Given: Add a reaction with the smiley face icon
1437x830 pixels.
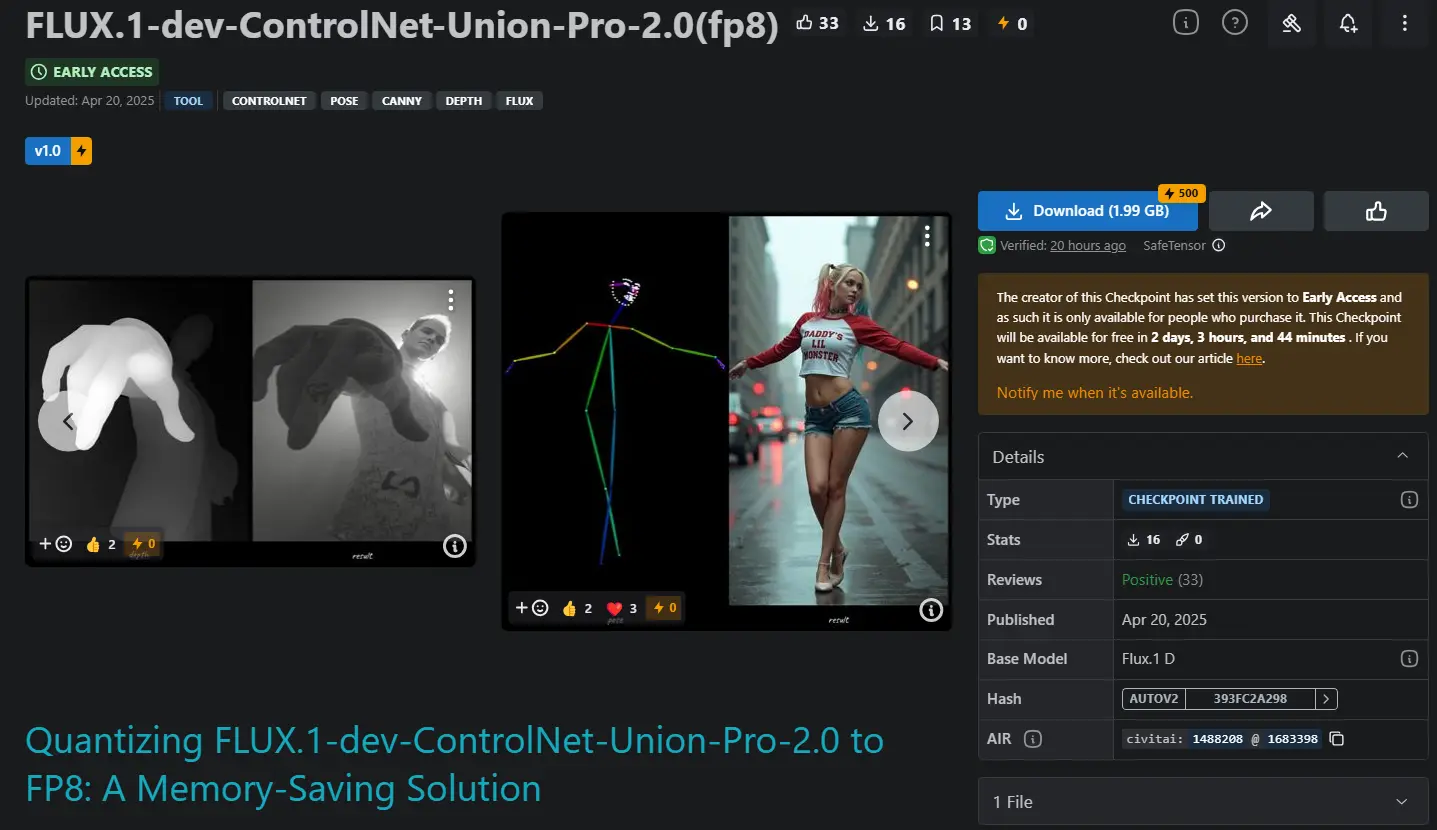Looking at the screenshot, I should point(64,544).
